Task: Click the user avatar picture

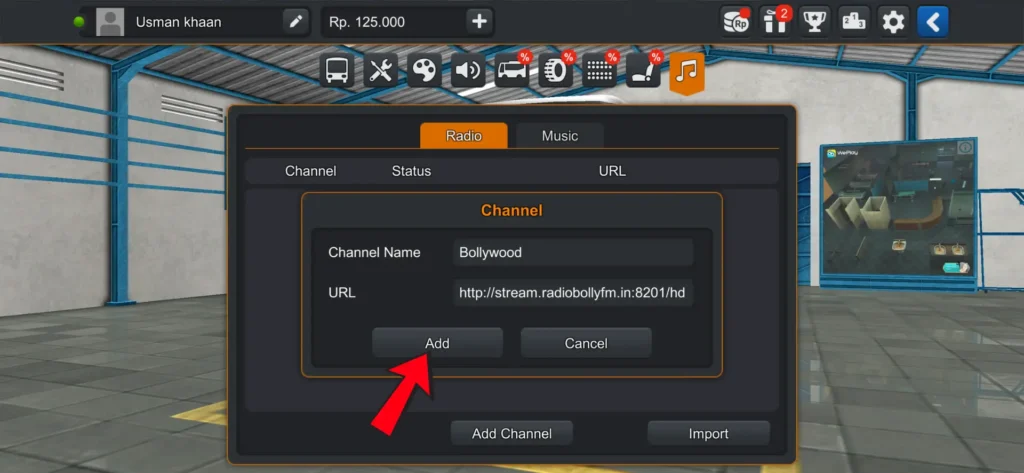Action: 110,22
